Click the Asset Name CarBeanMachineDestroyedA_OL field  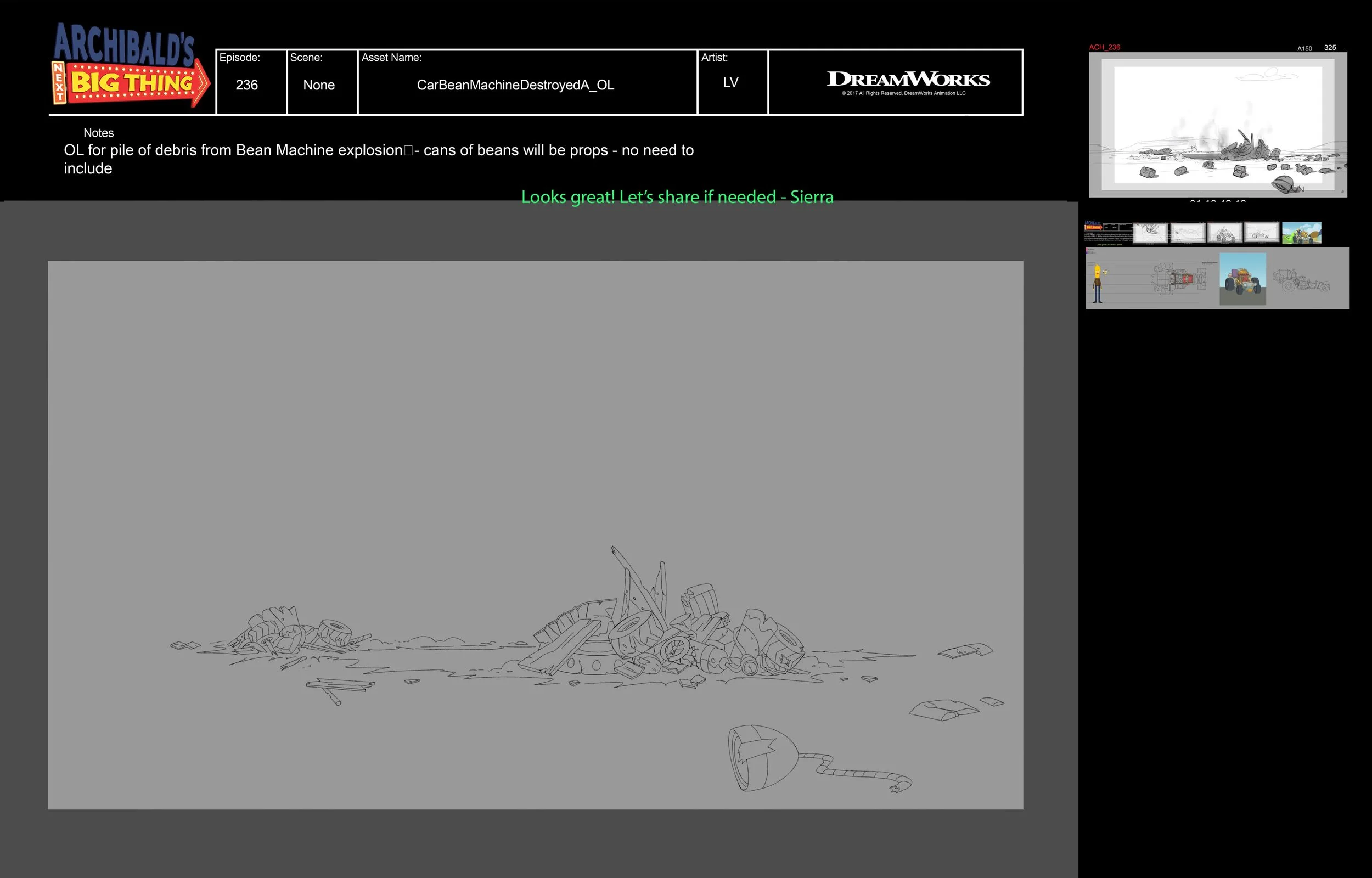point(515,85)
